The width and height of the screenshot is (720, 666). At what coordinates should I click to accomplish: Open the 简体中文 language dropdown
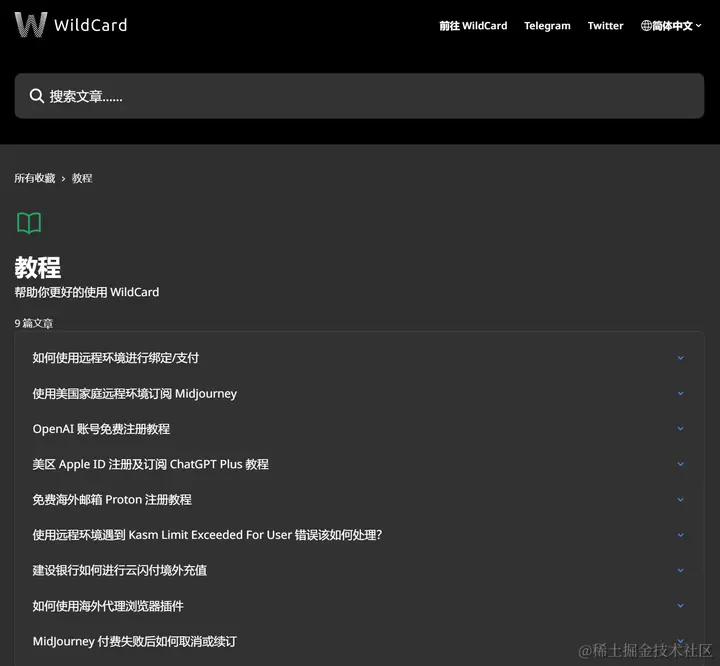click(671, 26)
